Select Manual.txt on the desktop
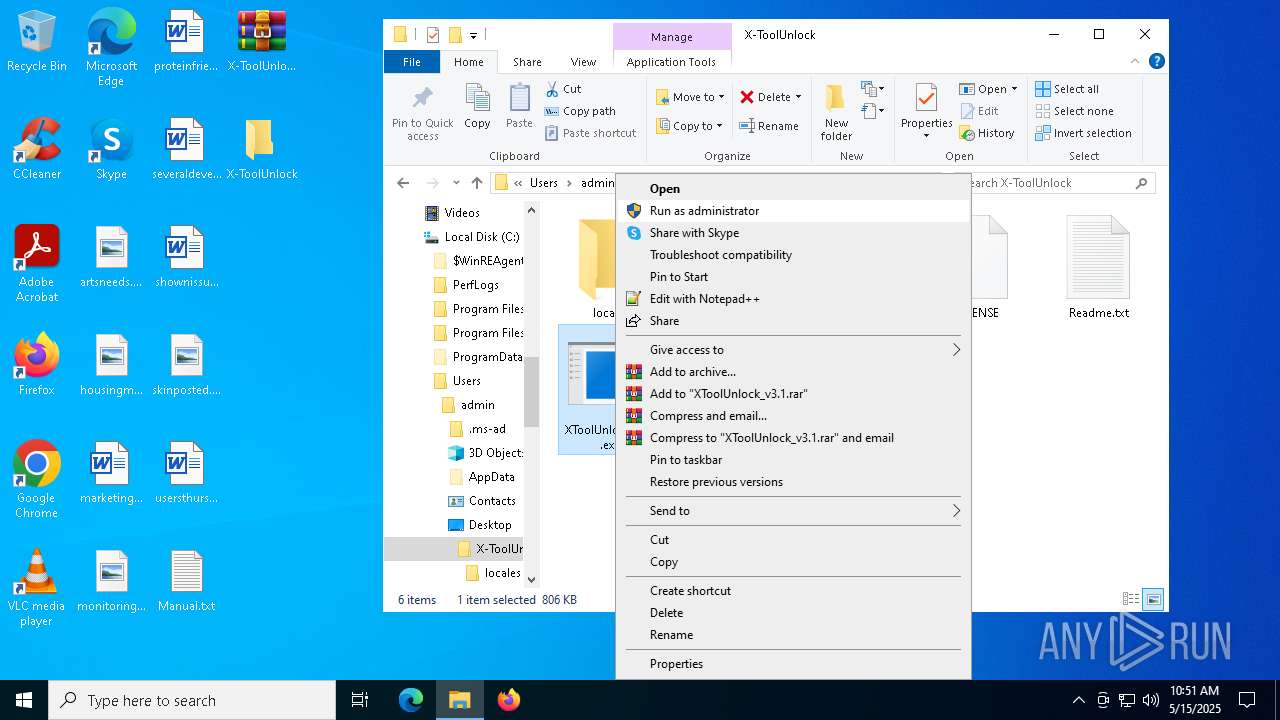Viewport: 1280px width, 720px height. (x=186, y=581)
